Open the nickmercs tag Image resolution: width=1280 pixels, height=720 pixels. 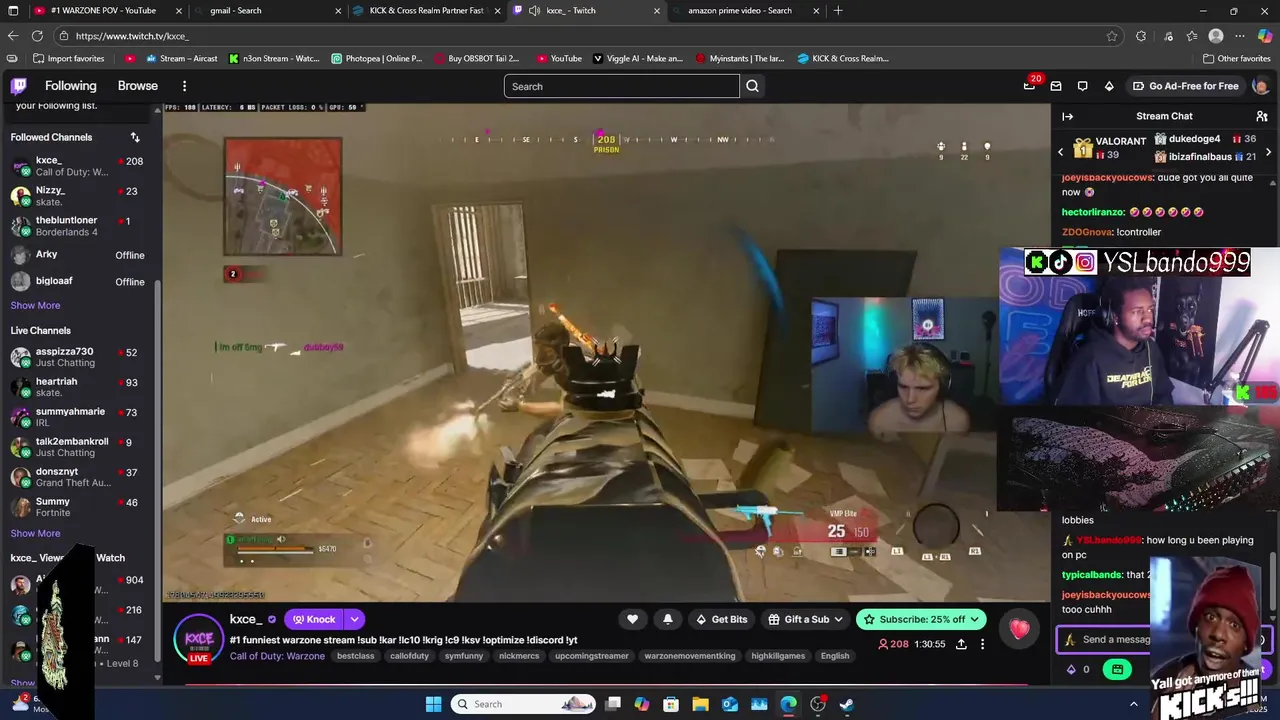pyautogui.click(x=519, y=656)
